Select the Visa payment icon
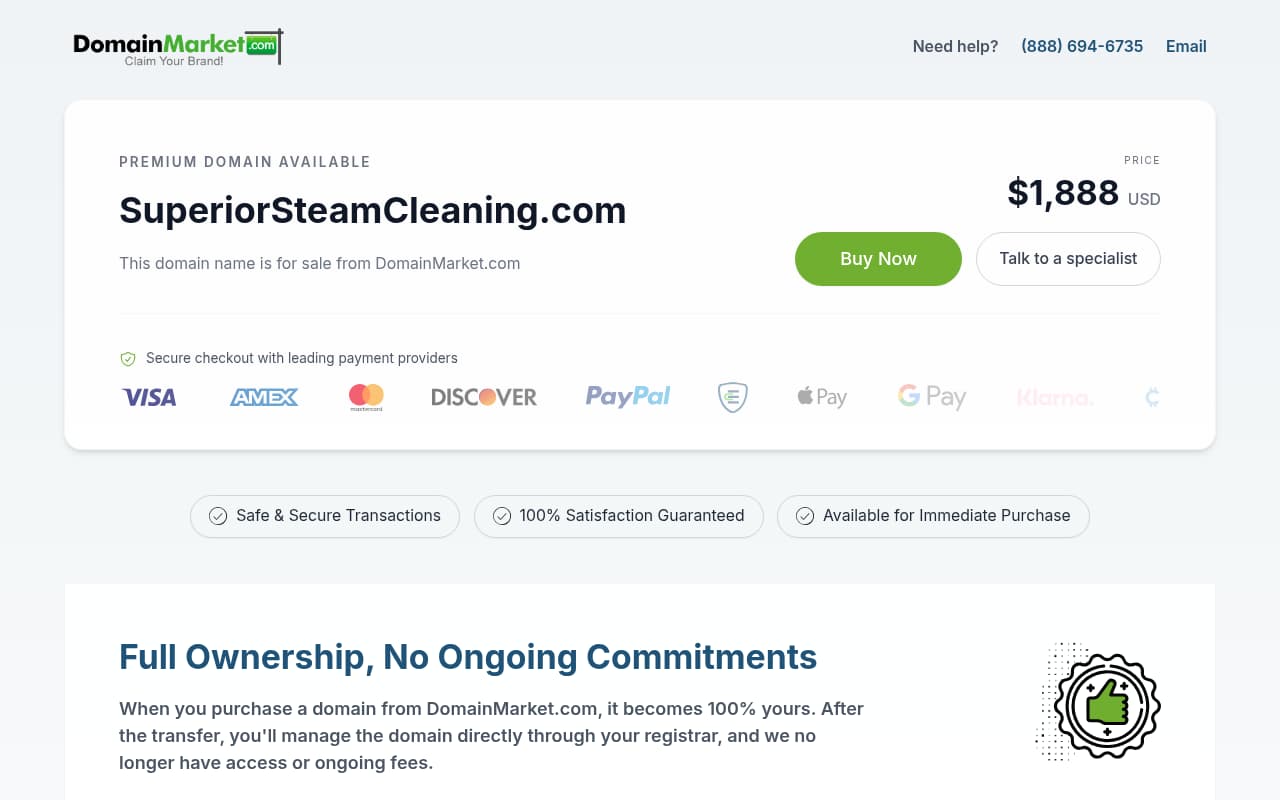 [149, 397]
